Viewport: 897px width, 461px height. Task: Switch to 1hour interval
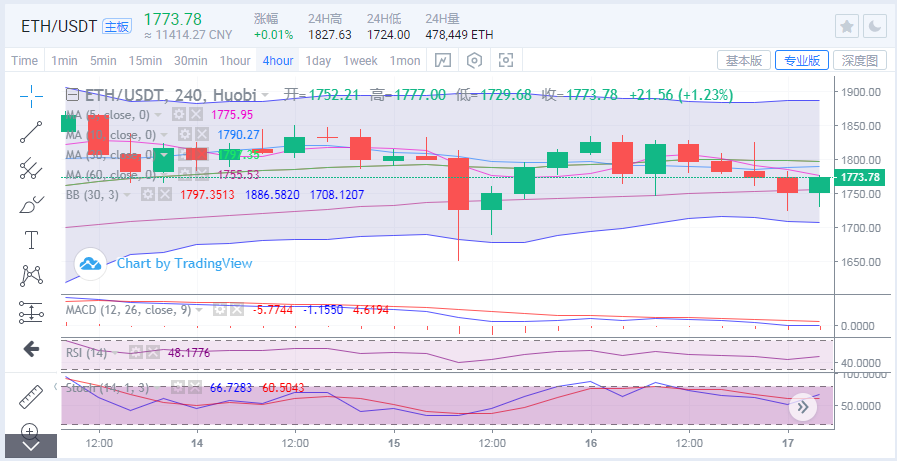[235, 61]
